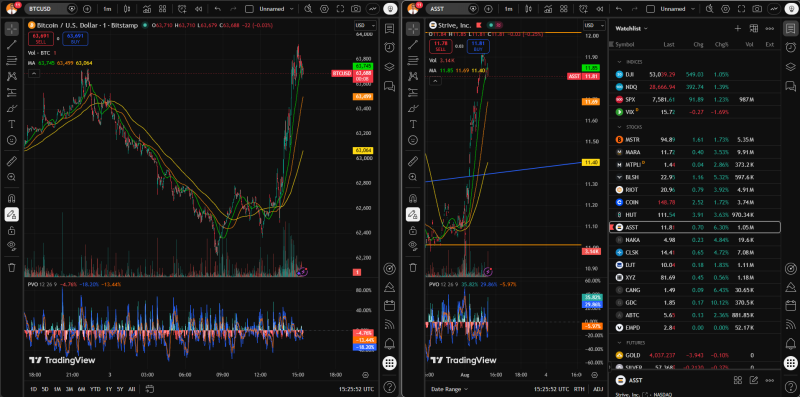Select trend line tool in BTCUSD window
The image size is (800, 397).
[x=12, y=45]
